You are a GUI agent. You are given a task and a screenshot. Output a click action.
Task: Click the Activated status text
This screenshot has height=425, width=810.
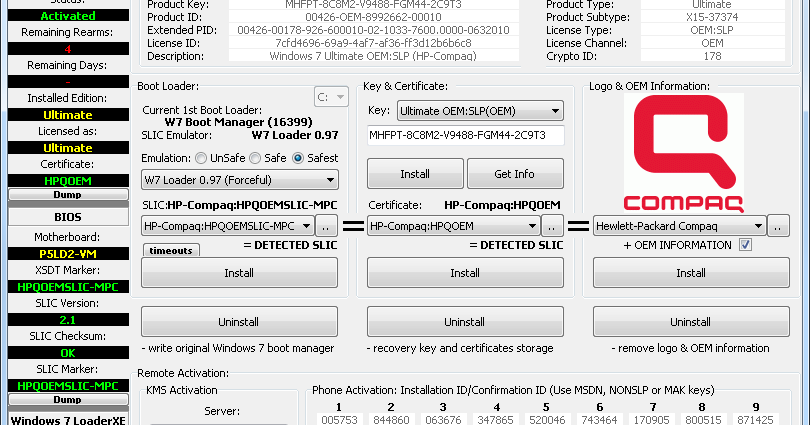coord(68,15)
